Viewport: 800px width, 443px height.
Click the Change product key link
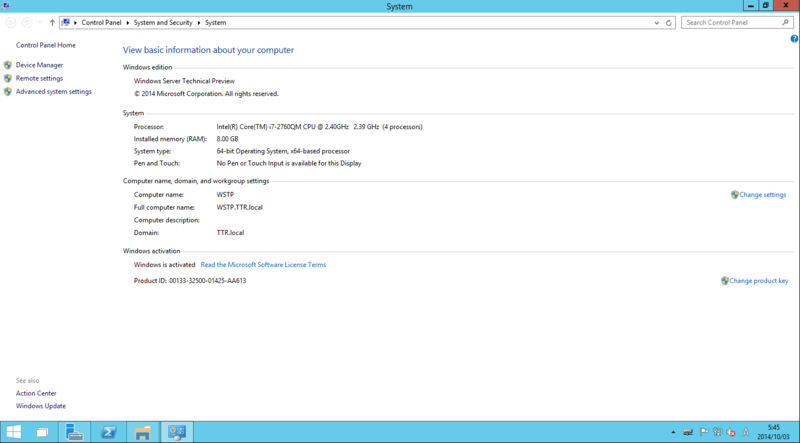pyautogui.click(x=759, y=281)
